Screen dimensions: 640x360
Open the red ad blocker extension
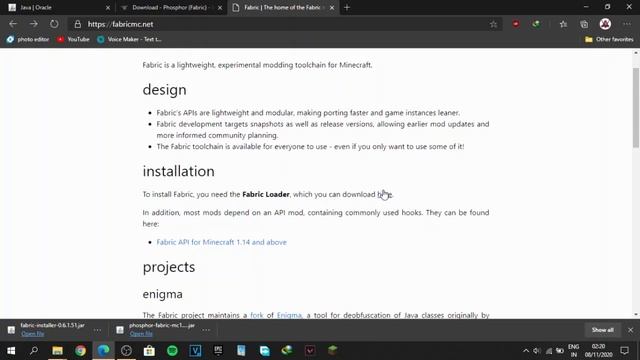click(516, 24)
